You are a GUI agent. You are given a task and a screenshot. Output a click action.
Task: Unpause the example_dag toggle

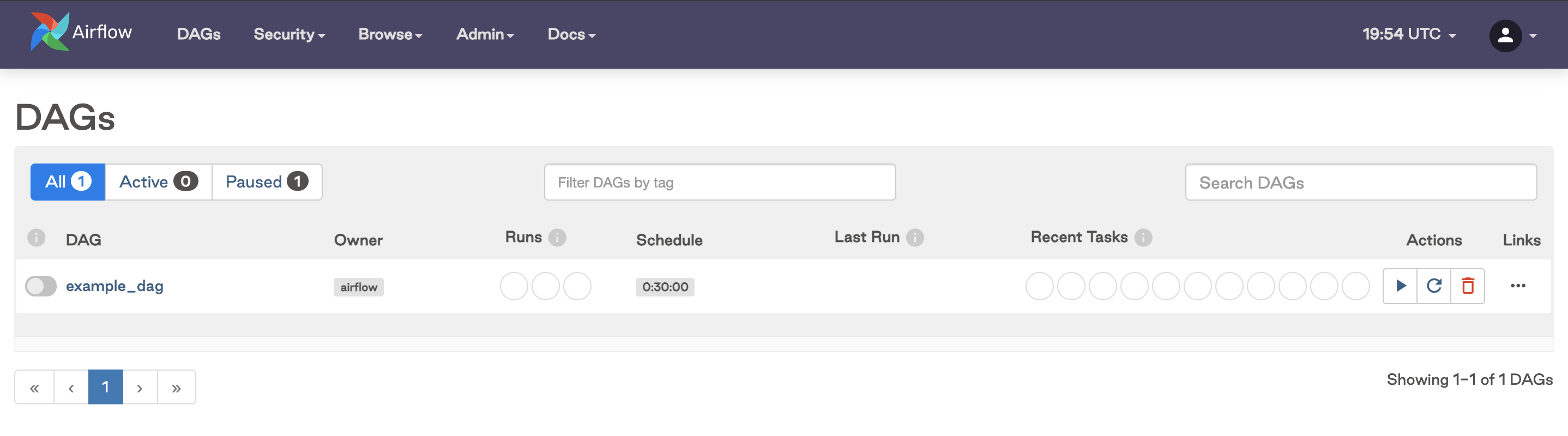click(41, 285)
